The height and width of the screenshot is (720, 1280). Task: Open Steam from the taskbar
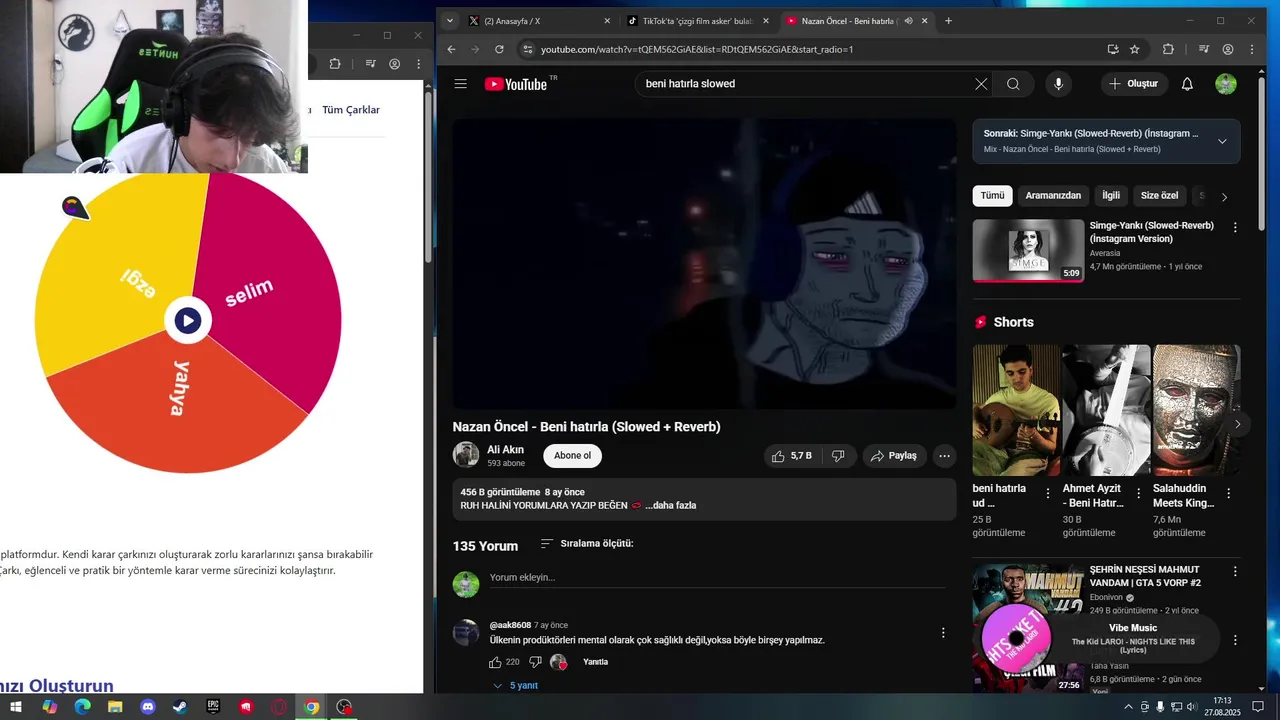coord(179,707)
